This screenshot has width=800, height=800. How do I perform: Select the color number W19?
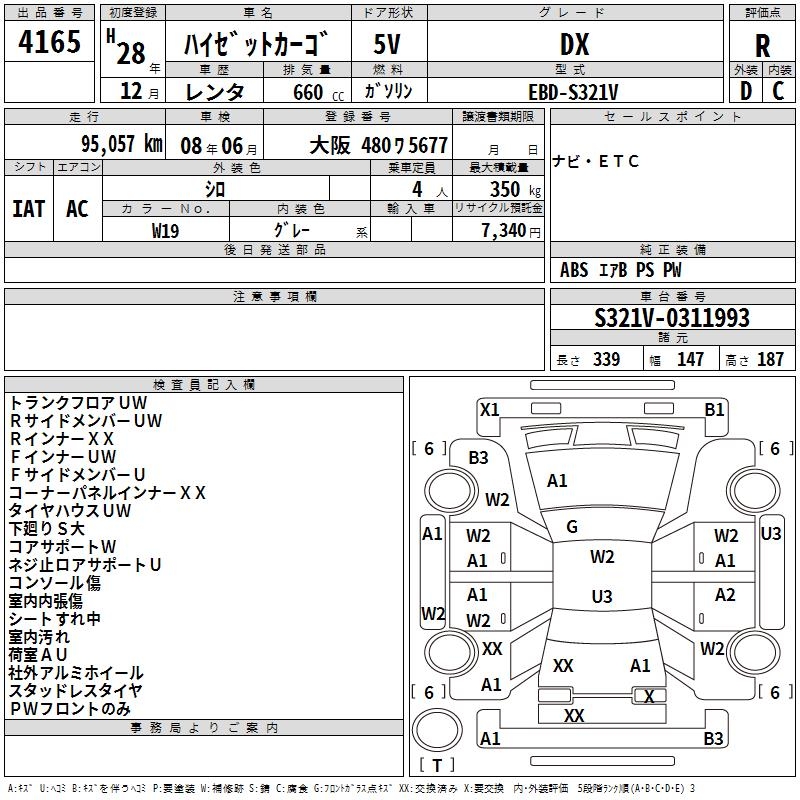pos(166,230)
